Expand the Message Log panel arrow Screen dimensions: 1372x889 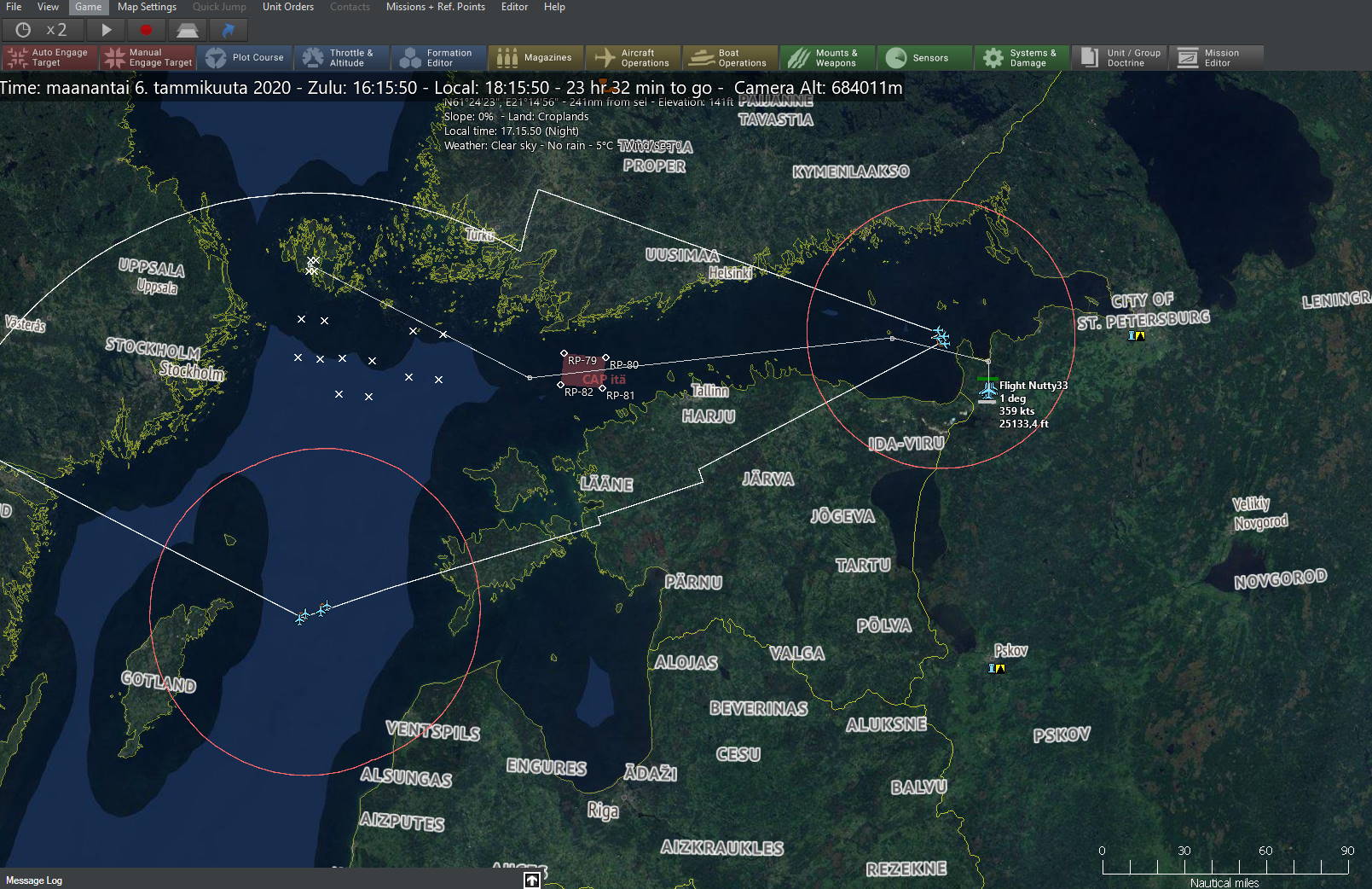(x=531, y=880)
